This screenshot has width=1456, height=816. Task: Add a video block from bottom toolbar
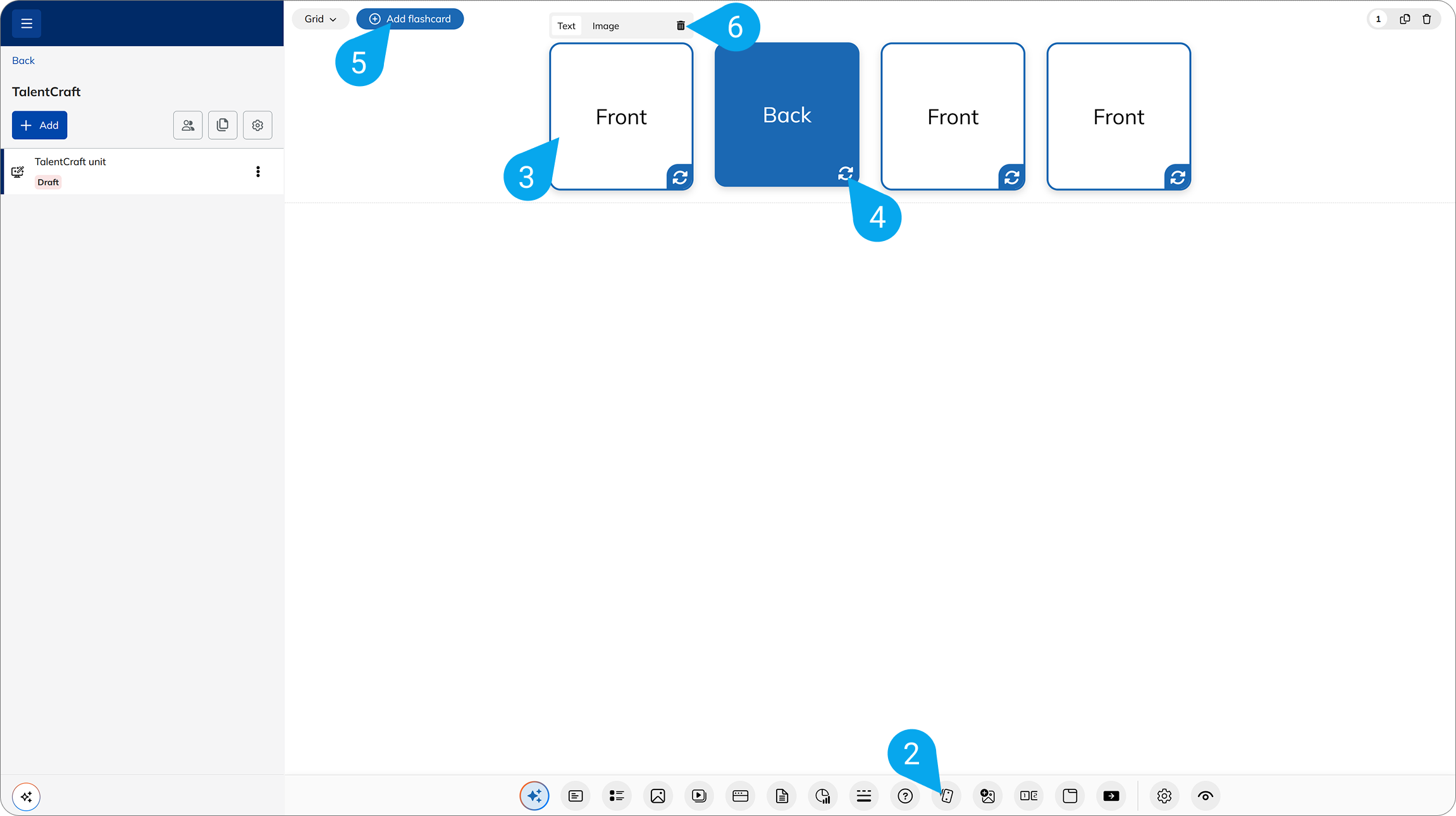(x=699, y=796)
